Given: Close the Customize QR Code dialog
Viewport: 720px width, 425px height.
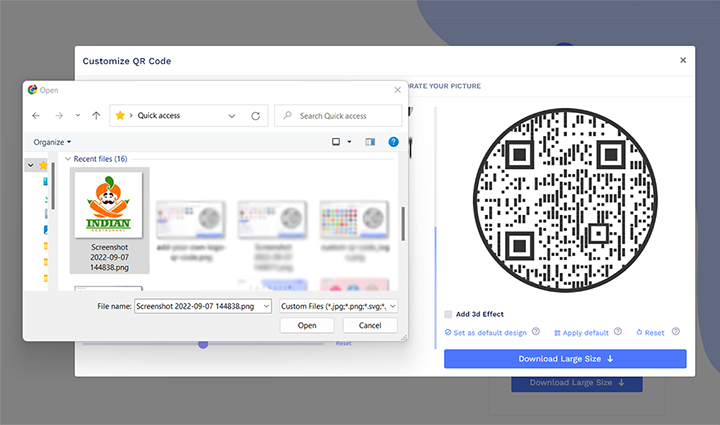Looking at the screenshot, I should click(683, 61).
